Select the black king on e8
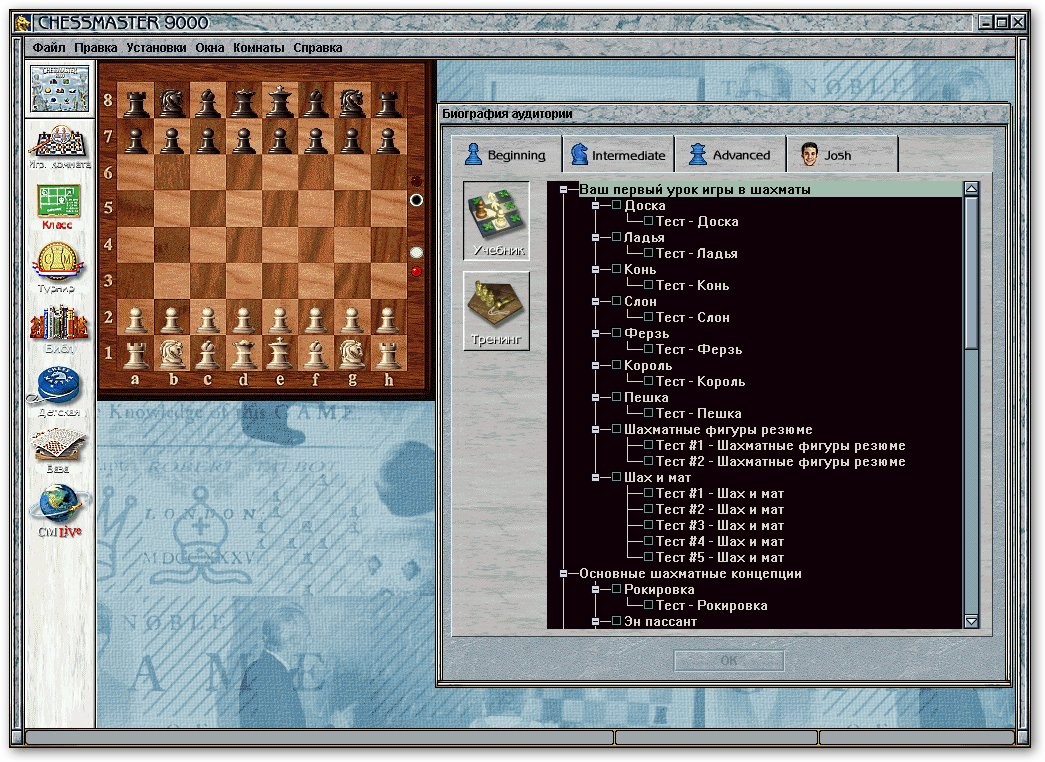The image size is (1045, 762). pyautogui.click(x=279, y=101)
